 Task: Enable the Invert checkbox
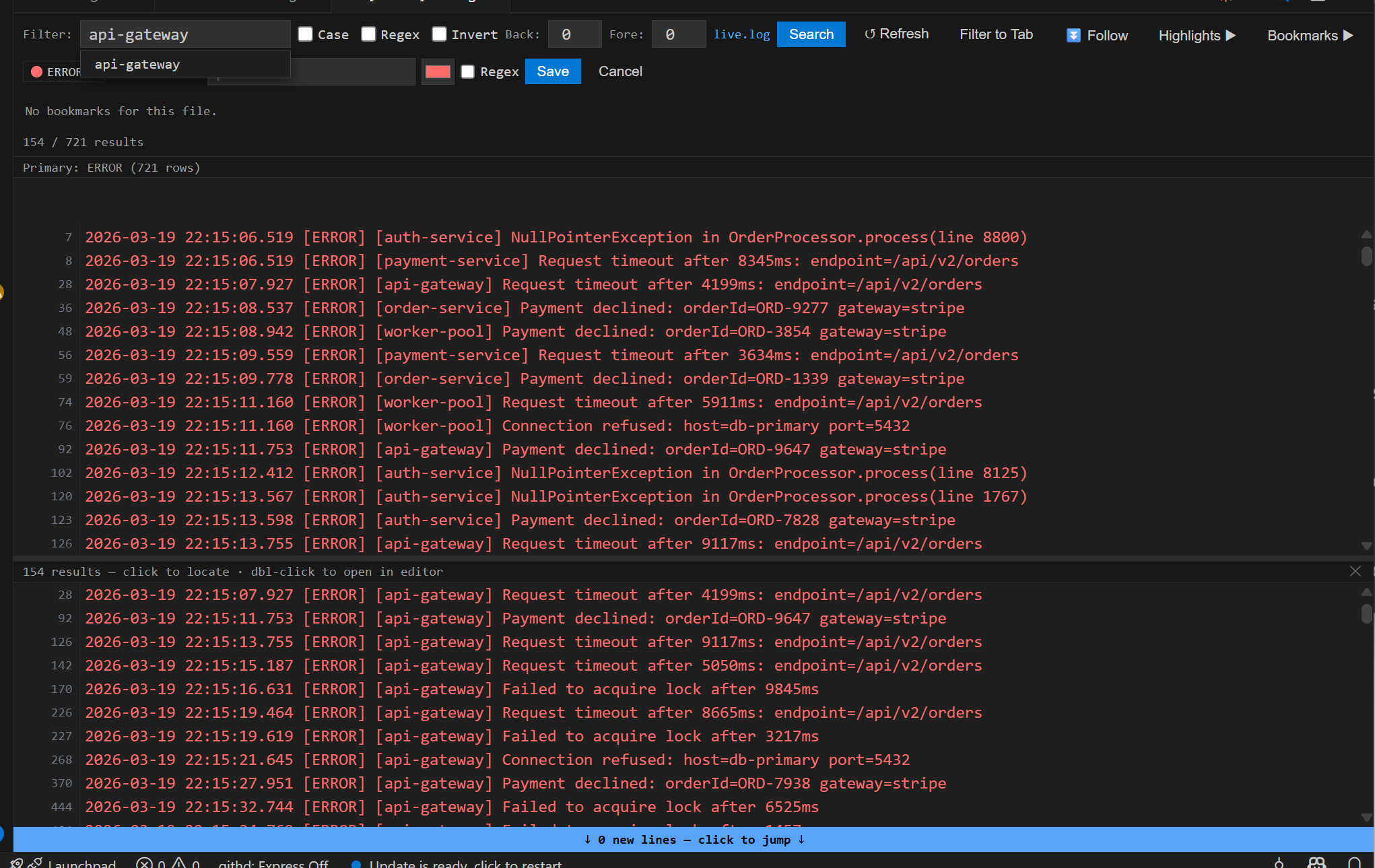[x=439, y=34]
